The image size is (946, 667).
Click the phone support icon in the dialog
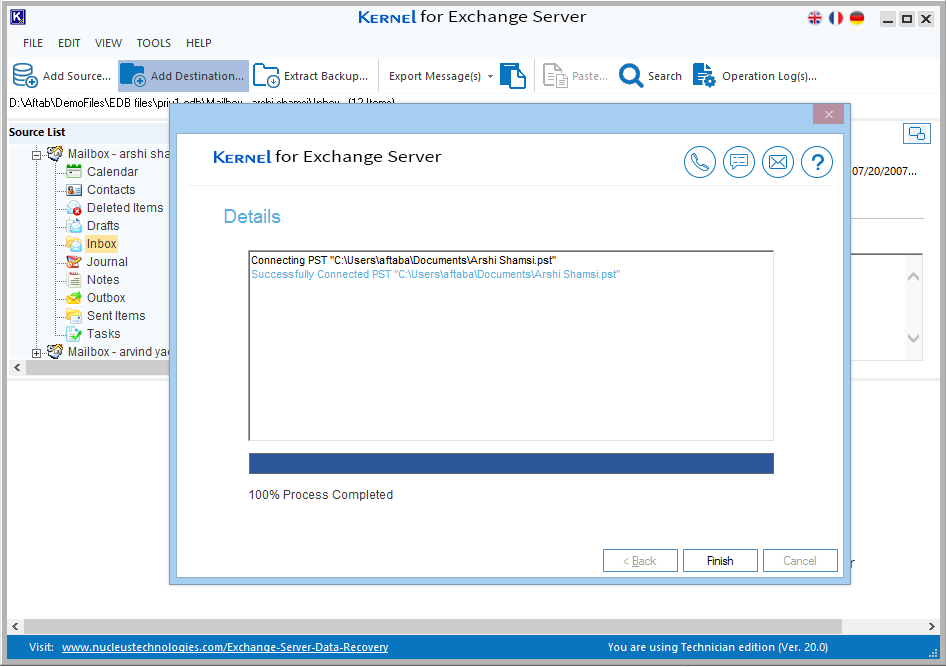[x=700, y=162]
